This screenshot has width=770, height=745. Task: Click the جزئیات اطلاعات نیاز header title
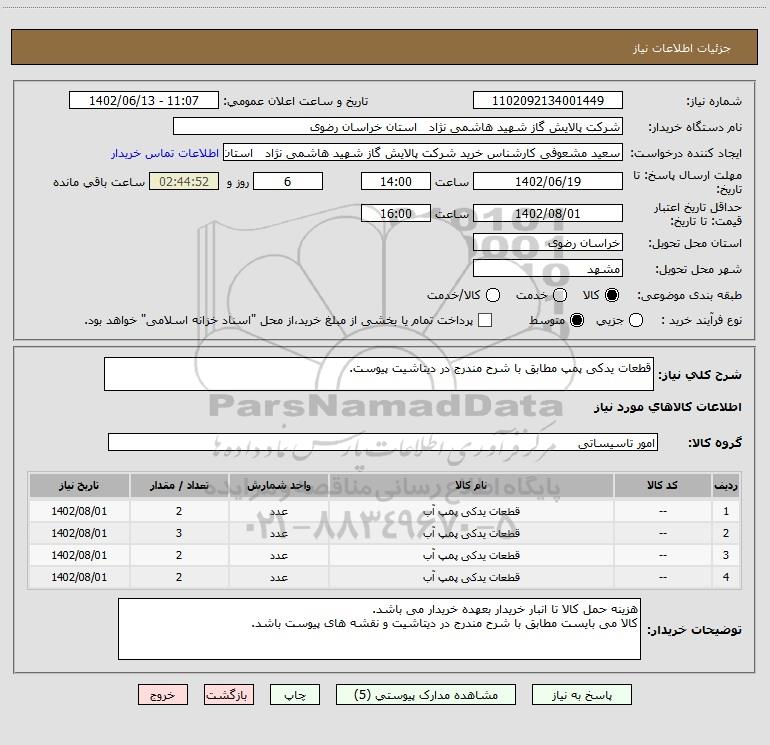tap(682, 48)
